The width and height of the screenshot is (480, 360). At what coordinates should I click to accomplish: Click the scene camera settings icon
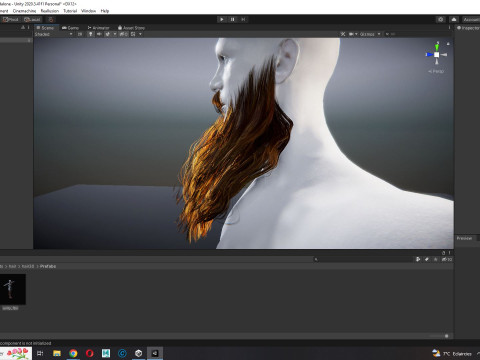coord(351,34)
